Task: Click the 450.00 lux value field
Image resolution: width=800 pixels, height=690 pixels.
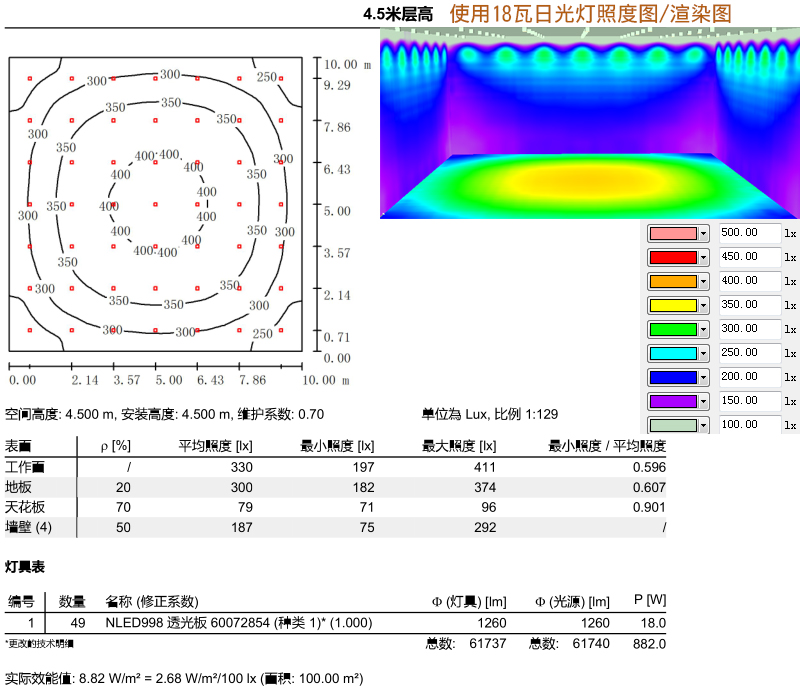Action: coord(749,257)
